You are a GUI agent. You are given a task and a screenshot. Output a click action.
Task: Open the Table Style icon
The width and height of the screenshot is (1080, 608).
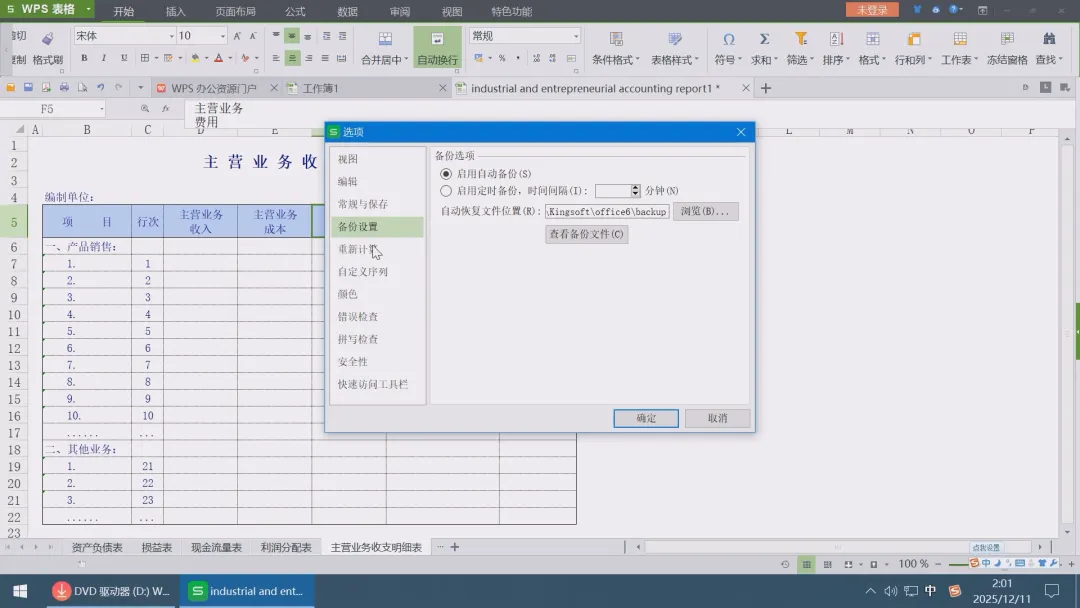point(674,39)
